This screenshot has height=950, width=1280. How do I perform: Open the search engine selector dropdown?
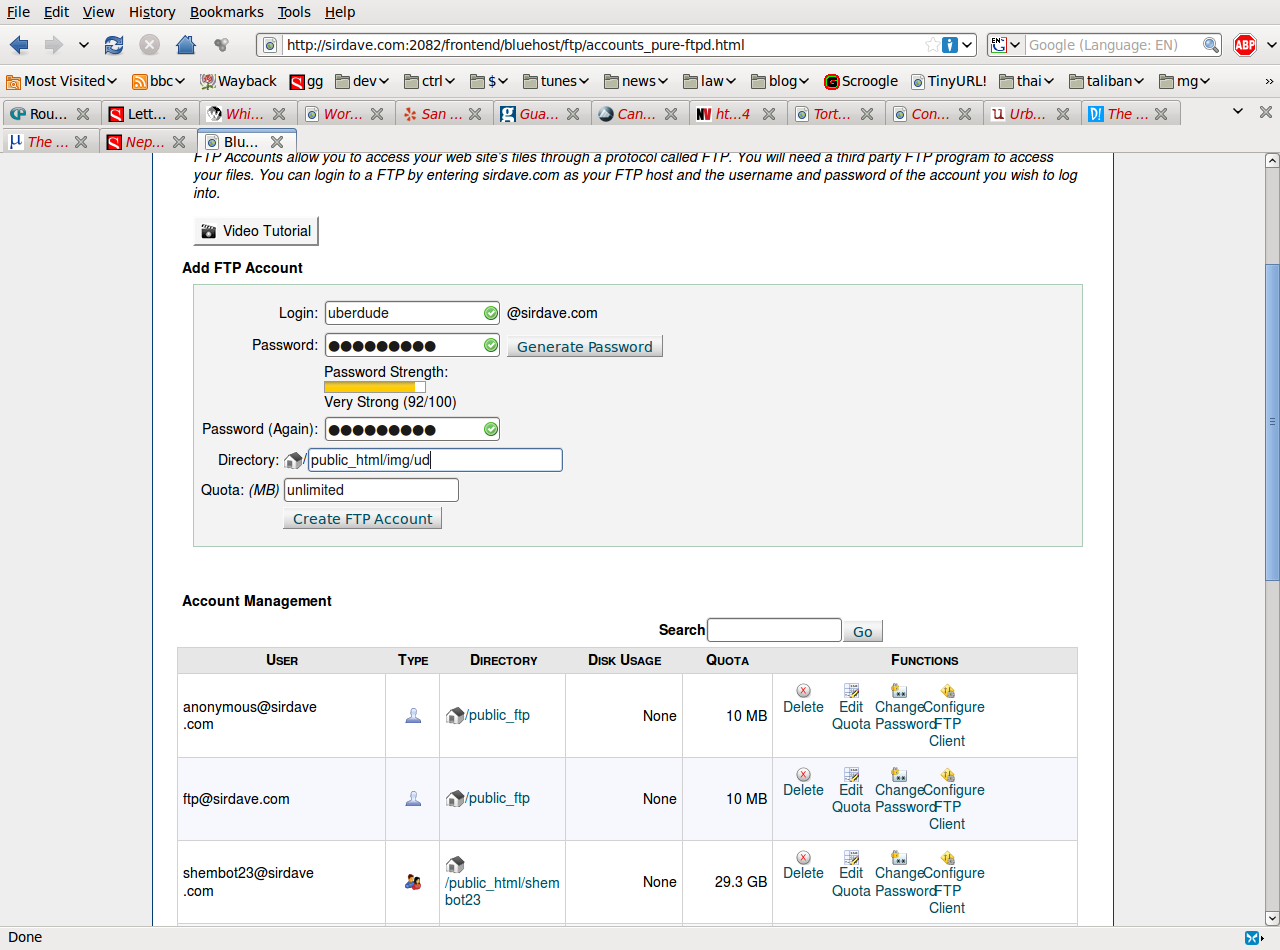tap(1006, 45)
